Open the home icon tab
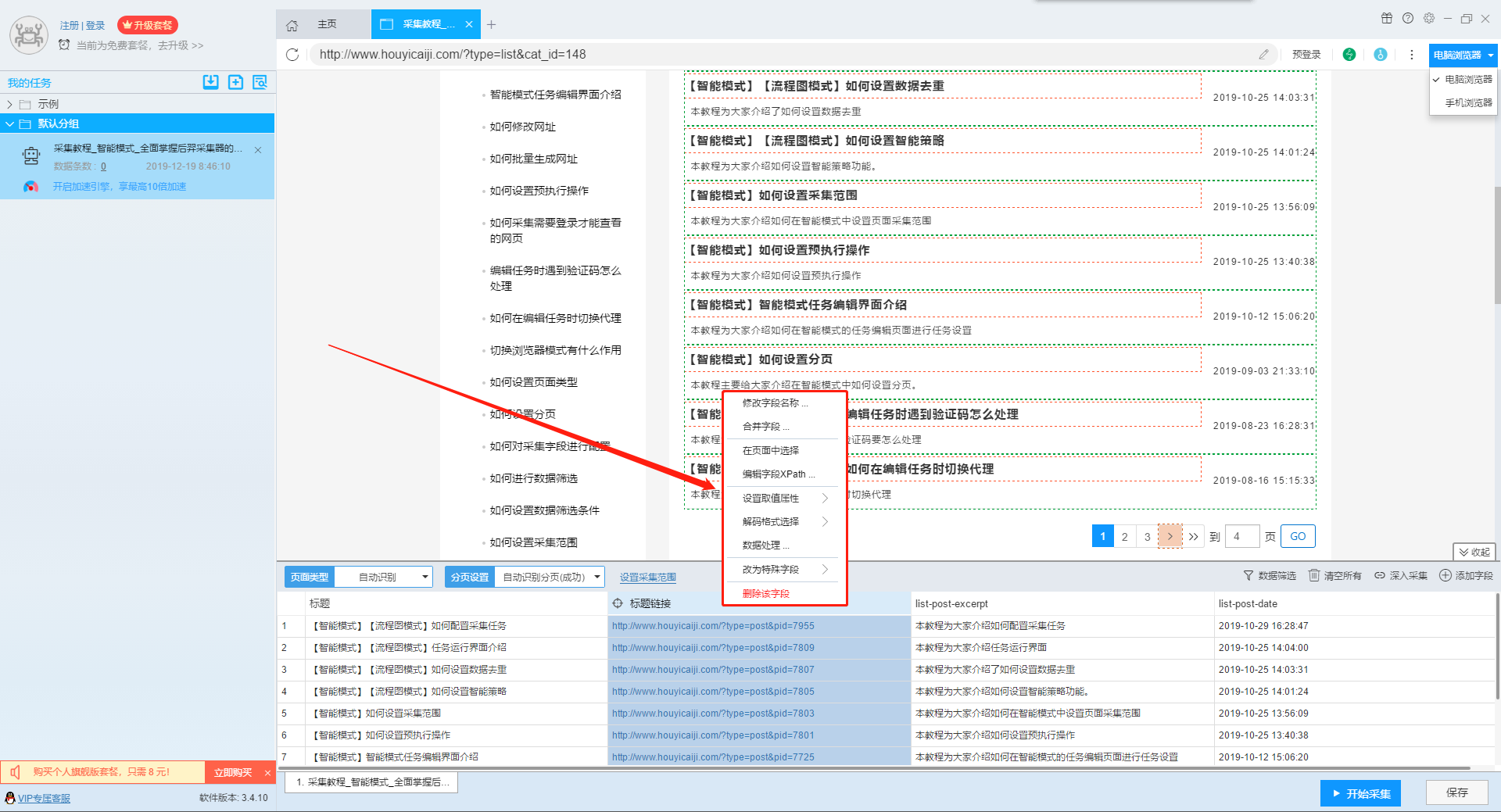The image size is (1501, 812). (x=292, y=25)
